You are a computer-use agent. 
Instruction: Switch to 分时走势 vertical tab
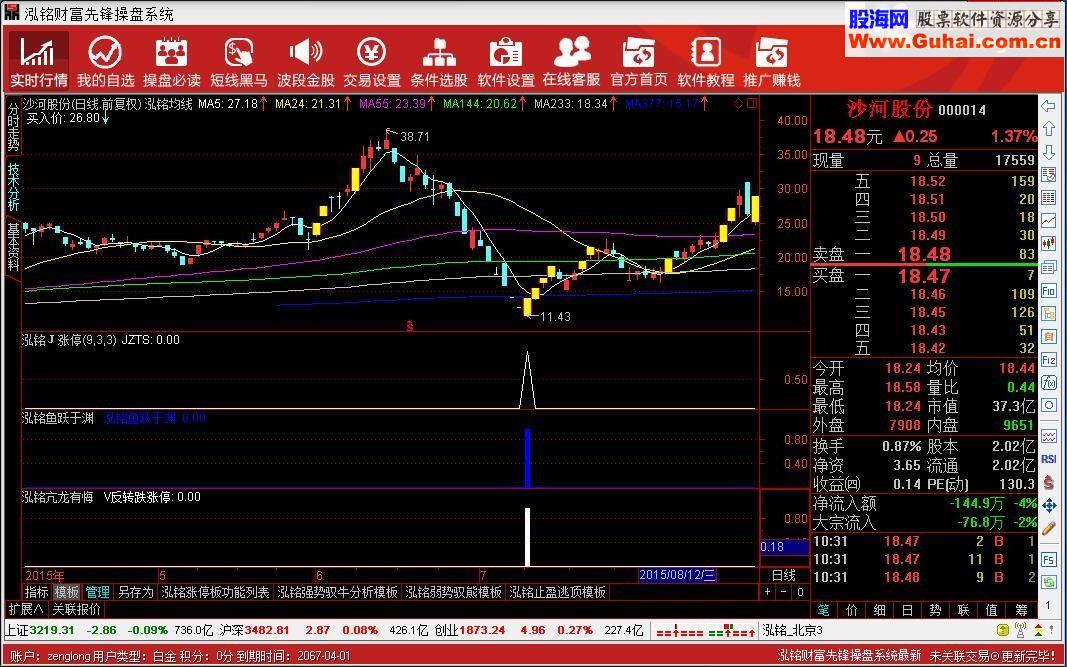pos(13,127)
